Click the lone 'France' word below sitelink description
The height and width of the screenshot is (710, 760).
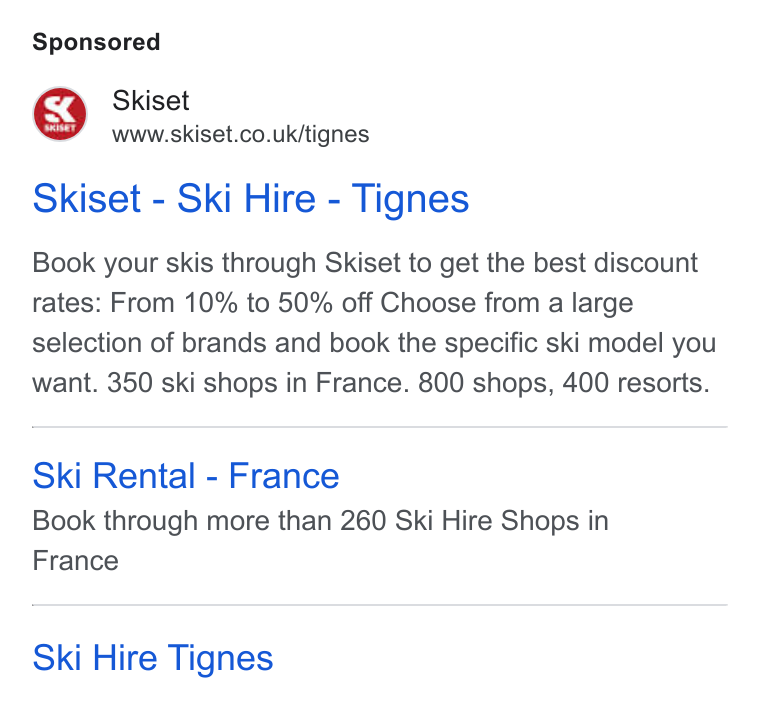(x=75, y=561)
